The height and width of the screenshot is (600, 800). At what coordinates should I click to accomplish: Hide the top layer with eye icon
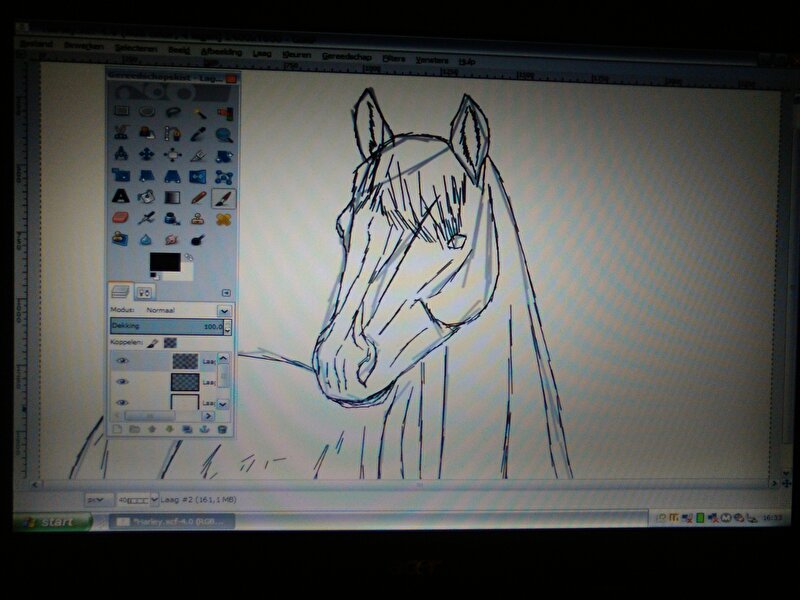coord(123,360)
